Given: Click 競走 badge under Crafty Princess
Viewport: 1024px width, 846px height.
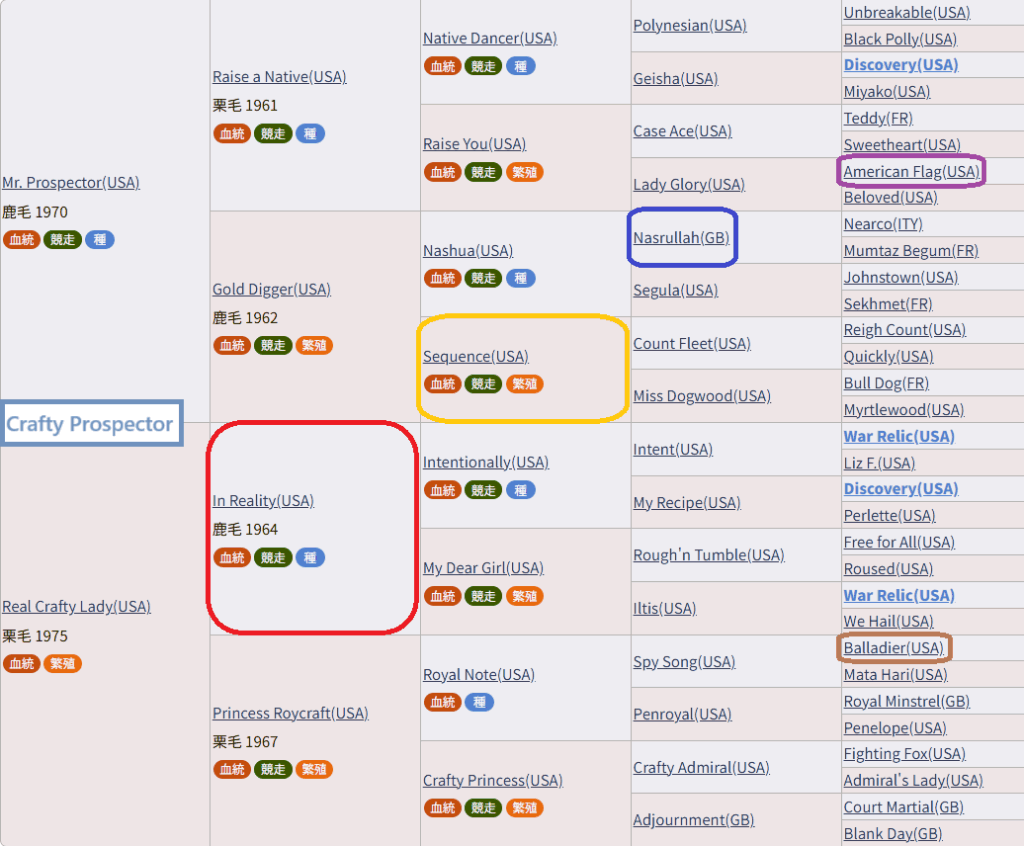Looking at the screenshot, I should coord(483,808).
